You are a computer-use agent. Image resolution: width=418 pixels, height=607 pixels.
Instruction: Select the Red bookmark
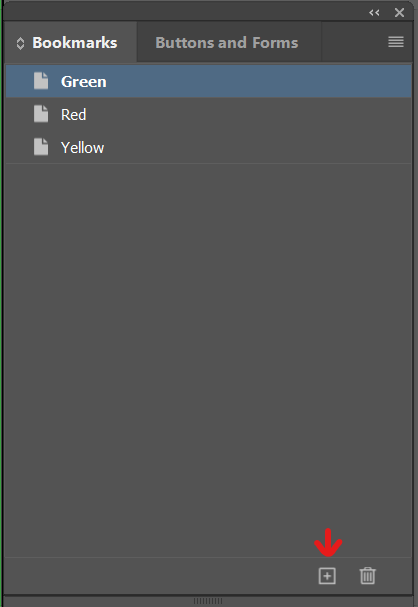click(74, 114)
